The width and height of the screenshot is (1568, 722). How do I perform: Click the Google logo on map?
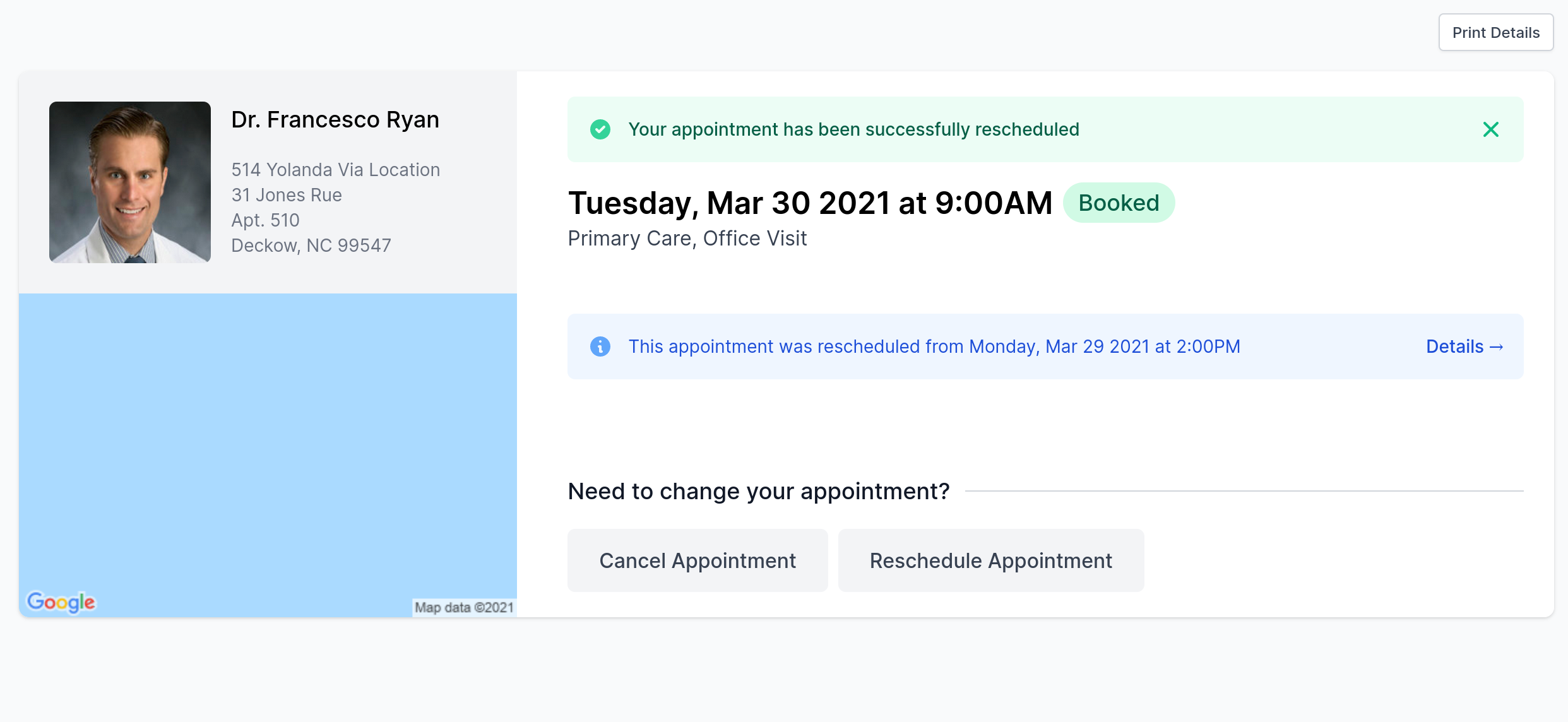(x=61, y=602)
